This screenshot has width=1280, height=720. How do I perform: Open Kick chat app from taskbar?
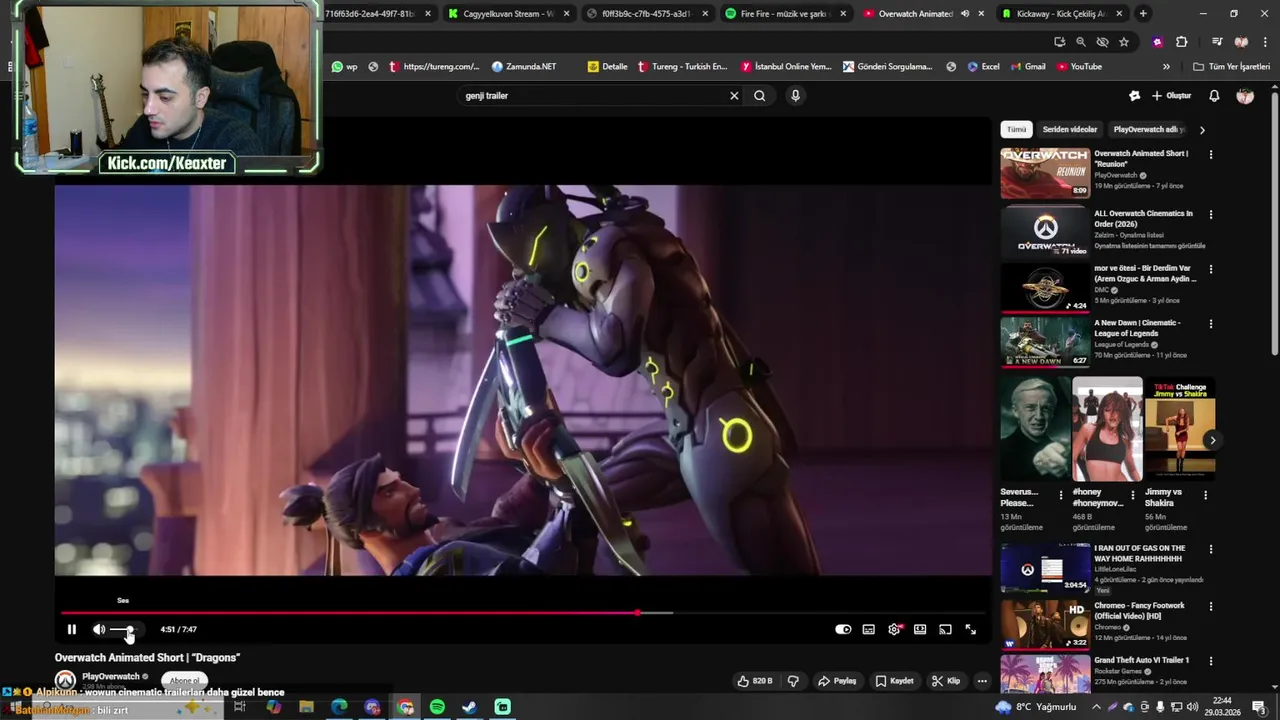click(502, 707)
